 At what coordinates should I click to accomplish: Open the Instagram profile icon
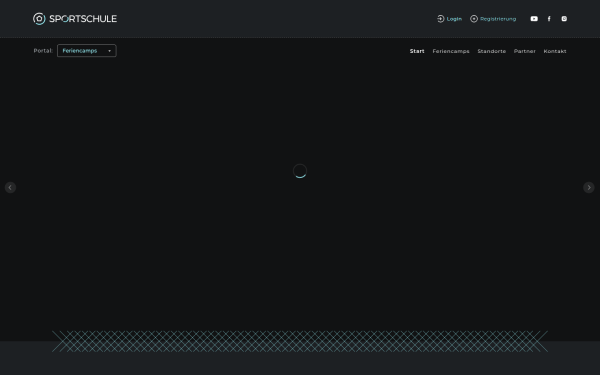564,19
